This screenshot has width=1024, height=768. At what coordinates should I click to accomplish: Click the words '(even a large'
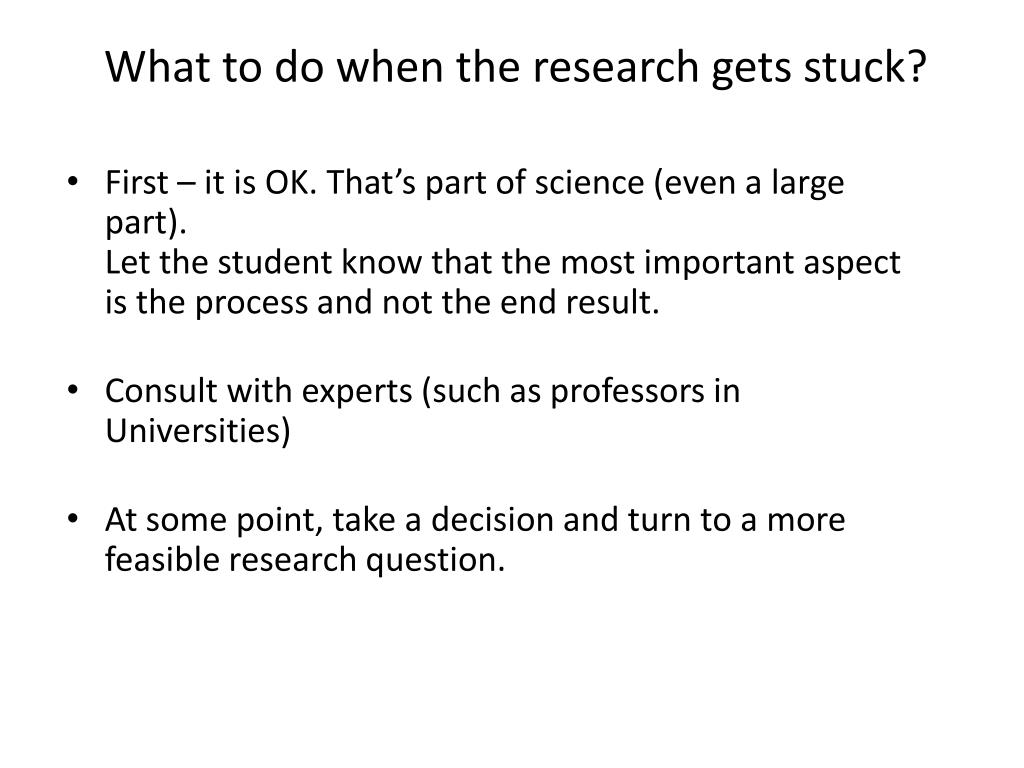coord(749,183)
